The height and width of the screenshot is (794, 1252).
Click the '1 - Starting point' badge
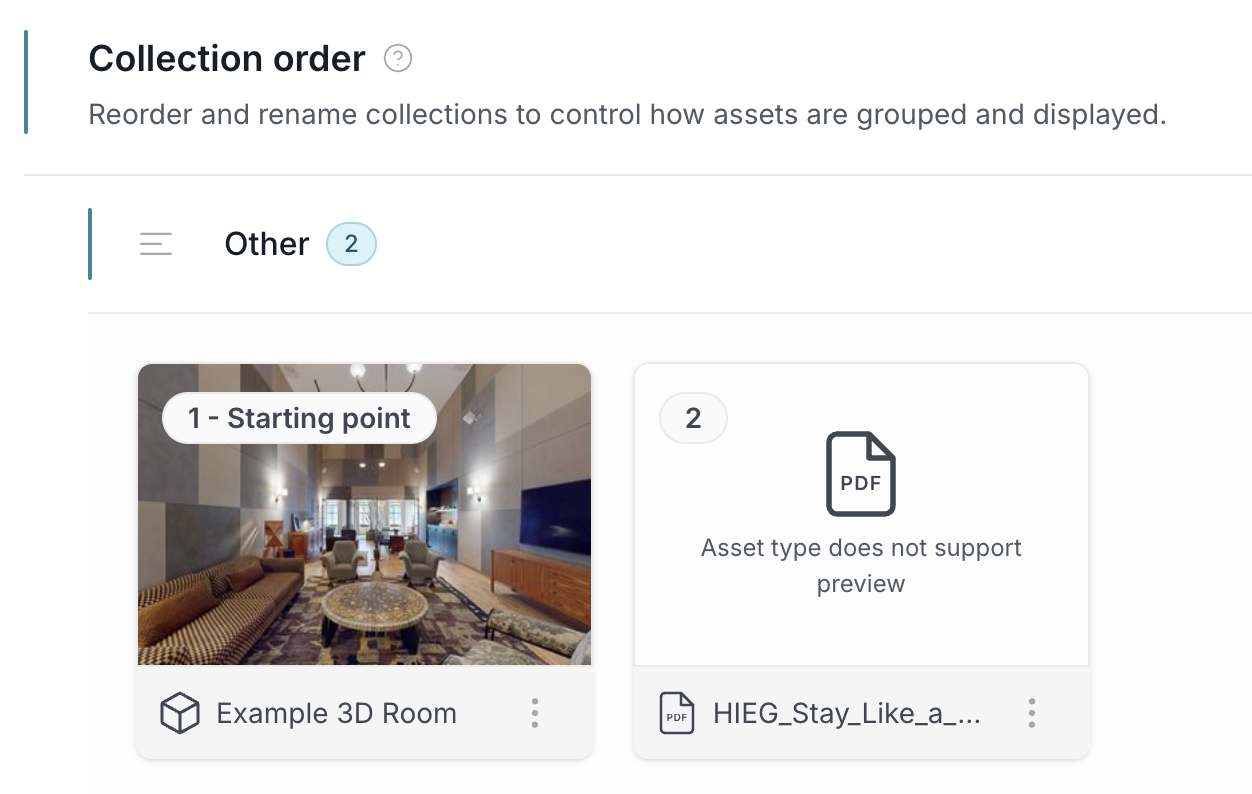[299, 418]
